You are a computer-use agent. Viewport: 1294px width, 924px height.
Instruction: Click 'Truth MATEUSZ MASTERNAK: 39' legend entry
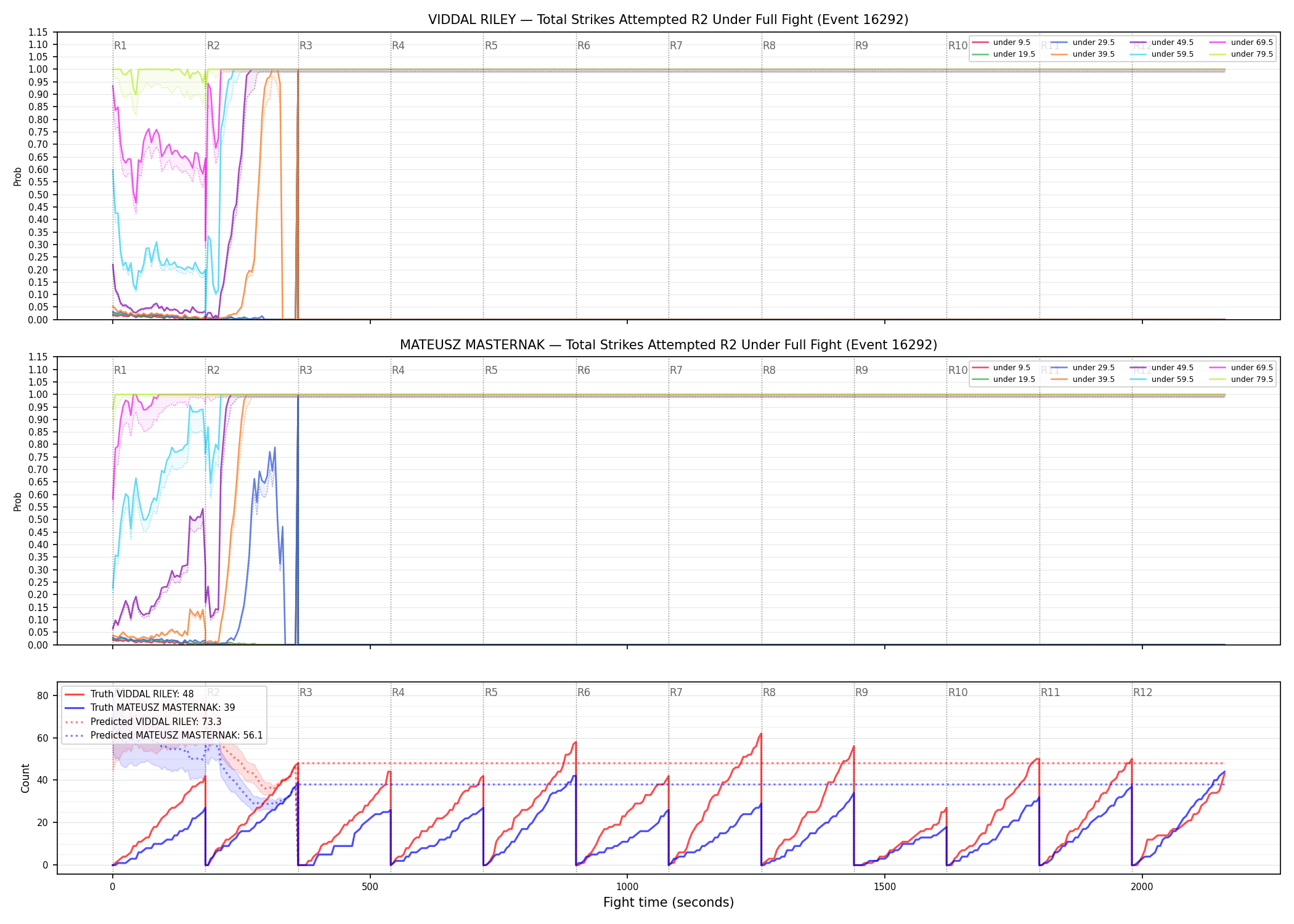150,708
